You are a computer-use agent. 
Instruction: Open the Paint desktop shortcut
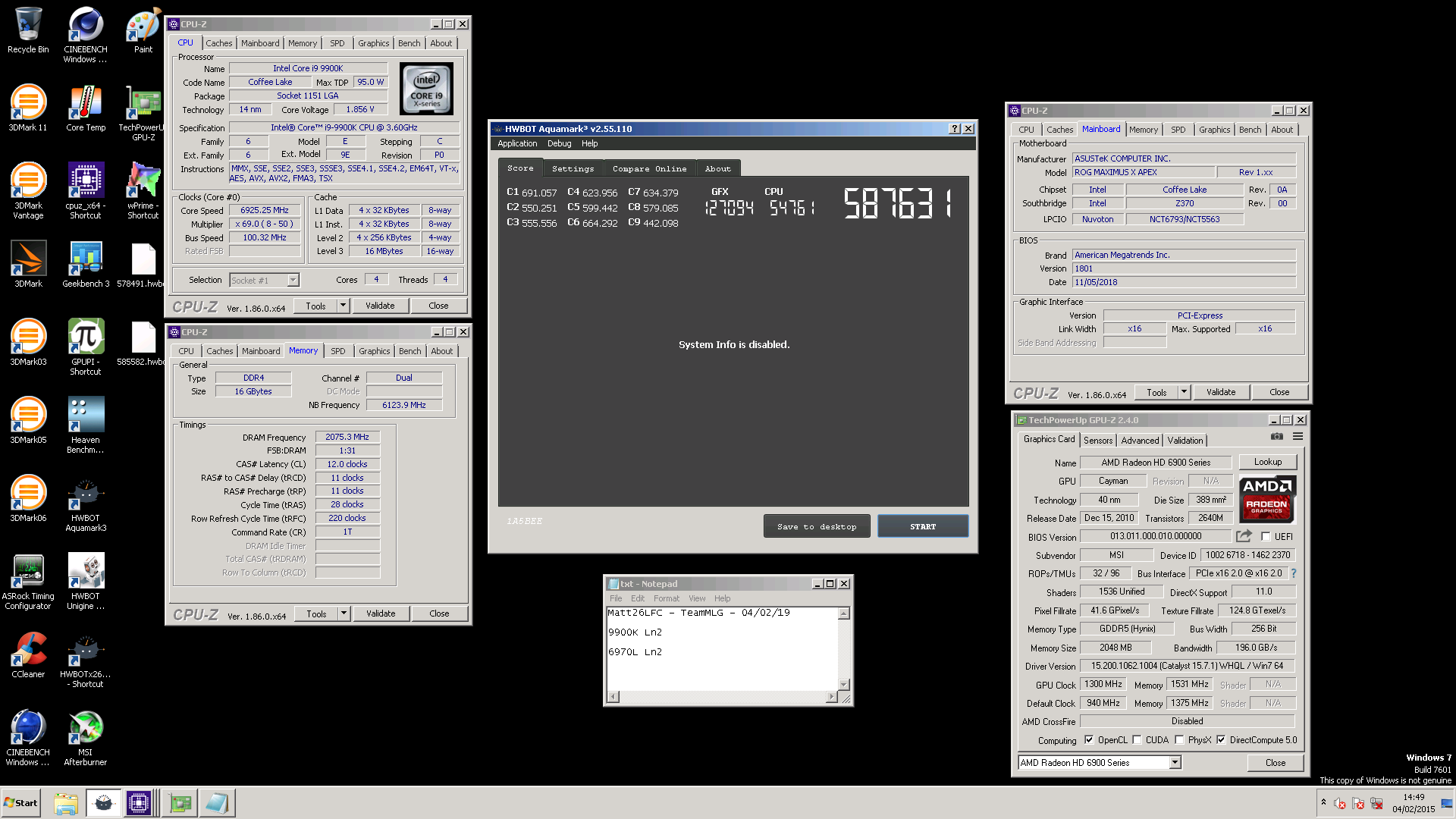pyautogui.click(x=143, y=30)
